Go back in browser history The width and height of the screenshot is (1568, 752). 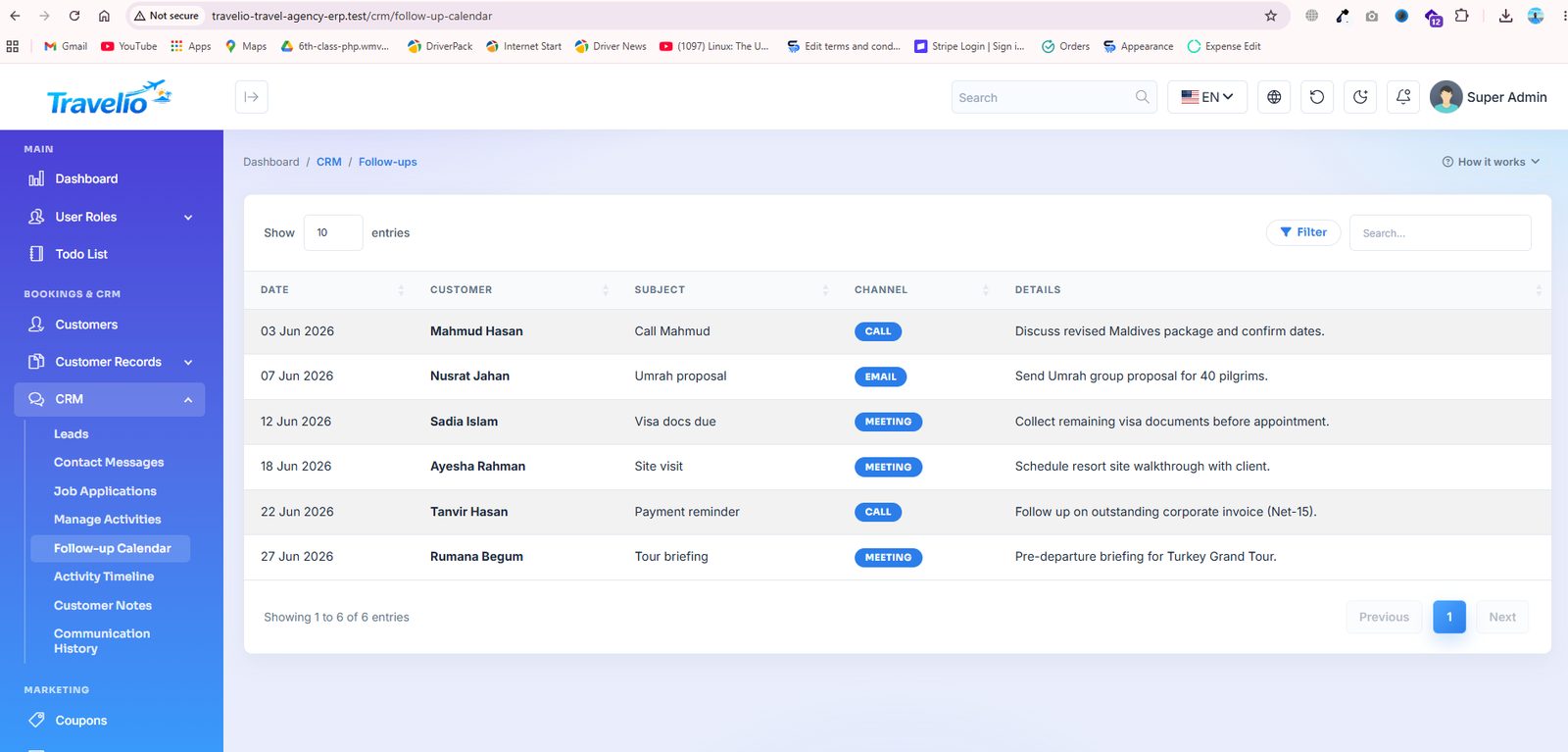[15, 16]
